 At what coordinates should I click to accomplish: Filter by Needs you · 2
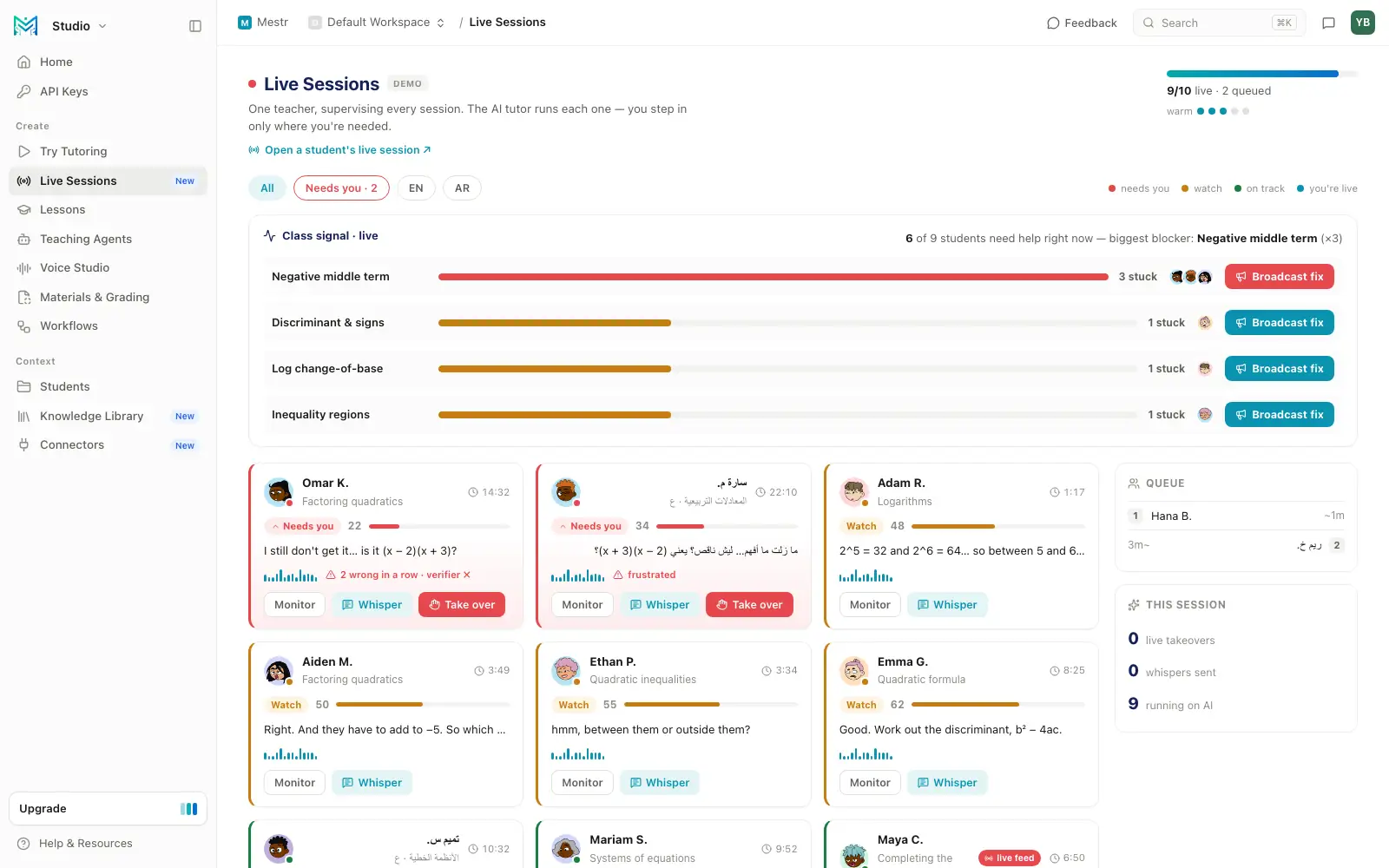341,187
